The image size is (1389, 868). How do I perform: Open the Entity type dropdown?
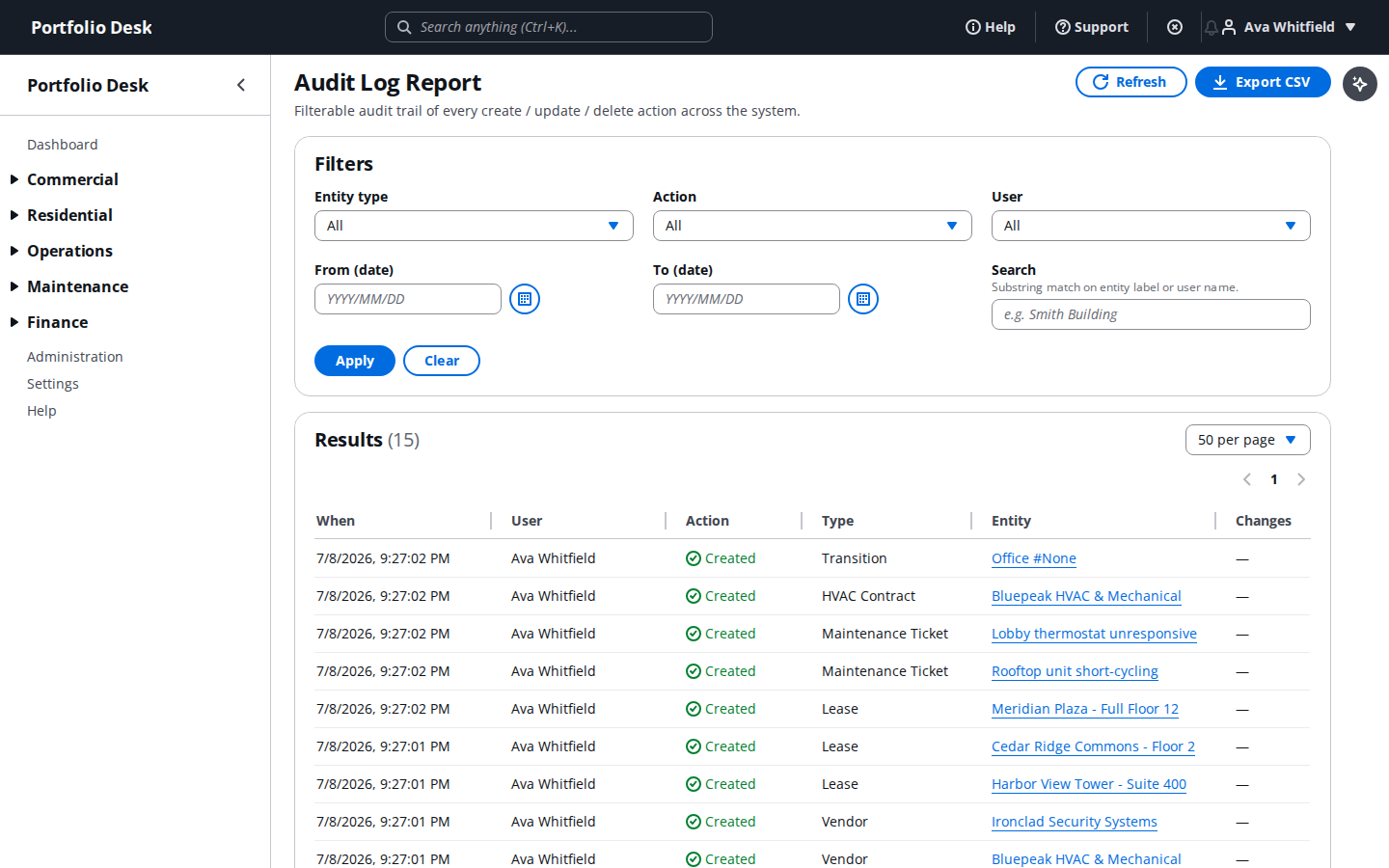tap(474, 226)
